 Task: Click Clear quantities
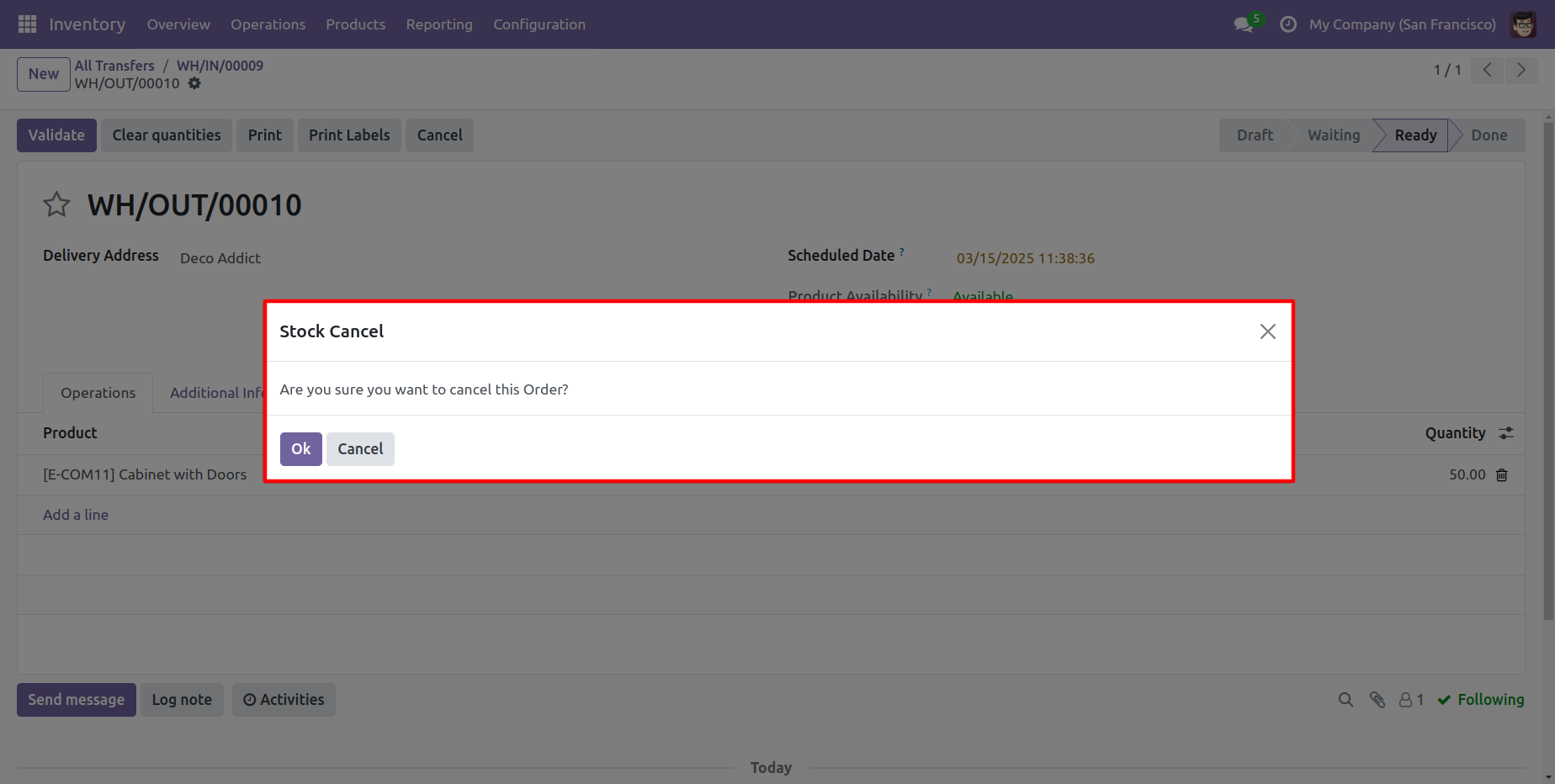(x=167, y=135)
